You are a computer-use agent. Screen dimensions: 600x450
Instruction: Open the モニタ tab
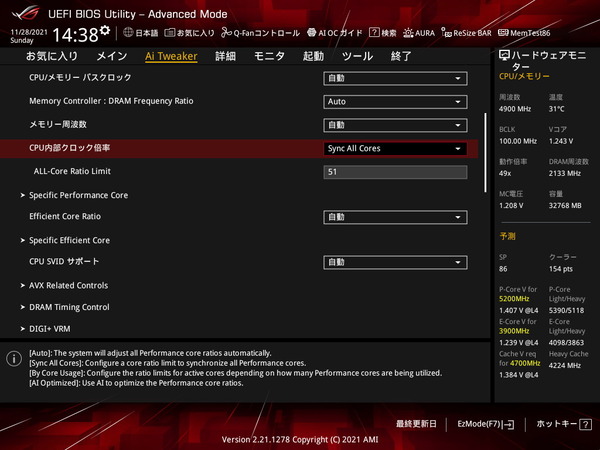tap(269, 56)
